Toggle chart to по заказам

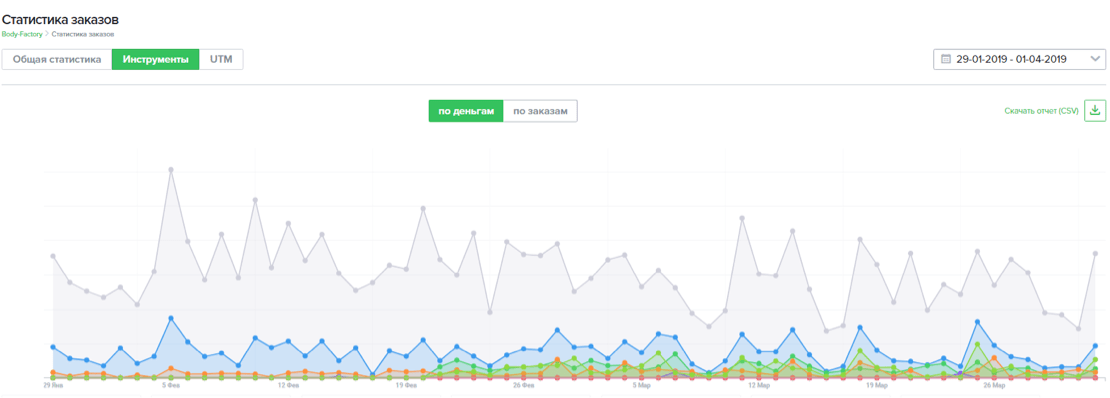coord(540,111)
